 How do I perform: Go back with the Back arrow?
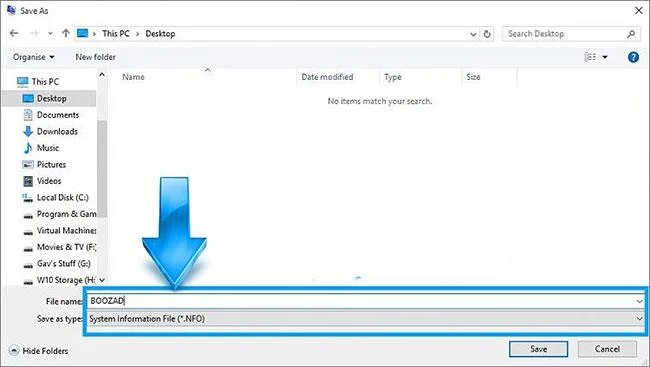(x=14, y=34)
